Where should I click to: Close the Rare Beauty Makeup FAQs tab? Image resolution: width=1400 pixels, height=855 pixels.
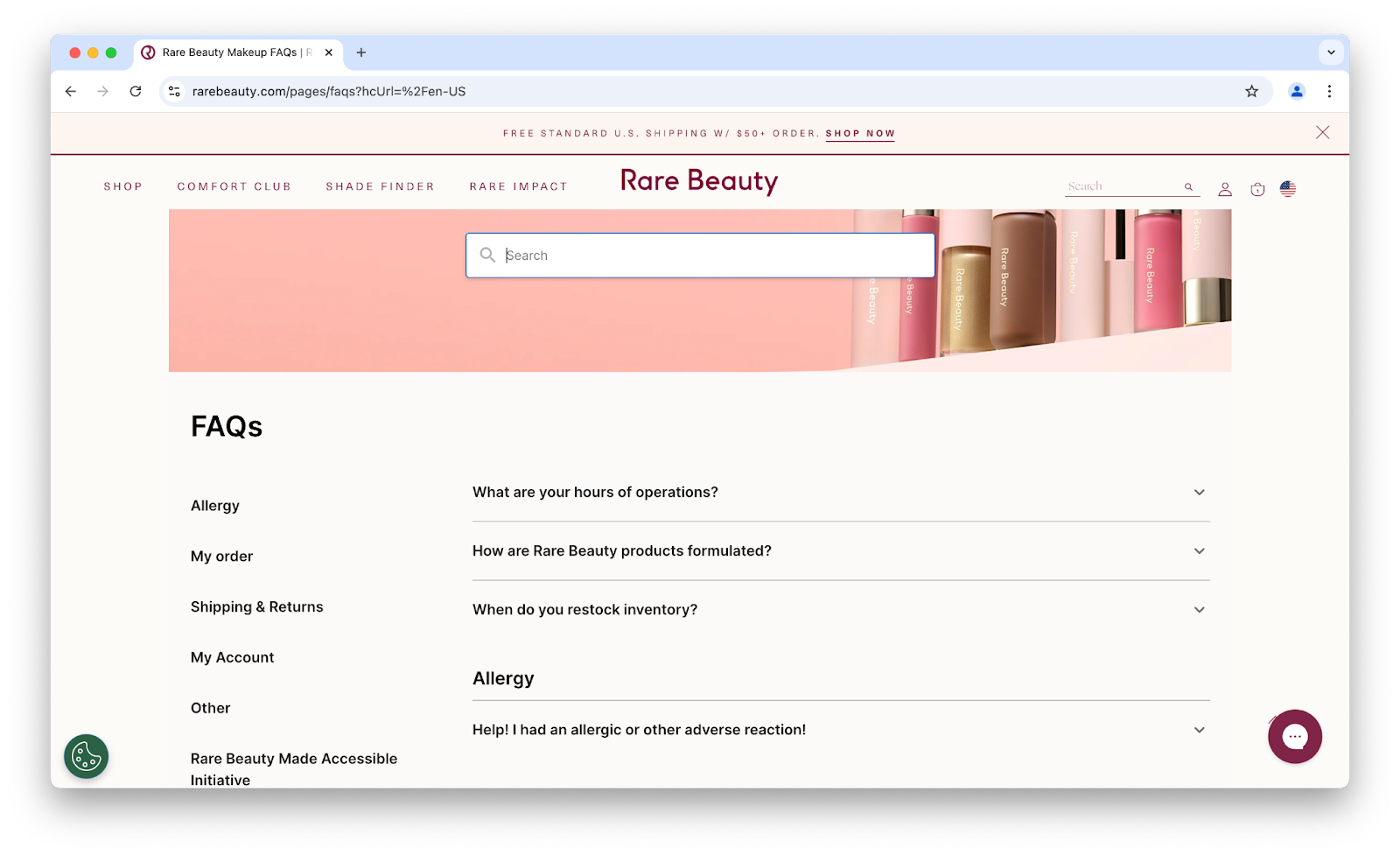(329, 53)
